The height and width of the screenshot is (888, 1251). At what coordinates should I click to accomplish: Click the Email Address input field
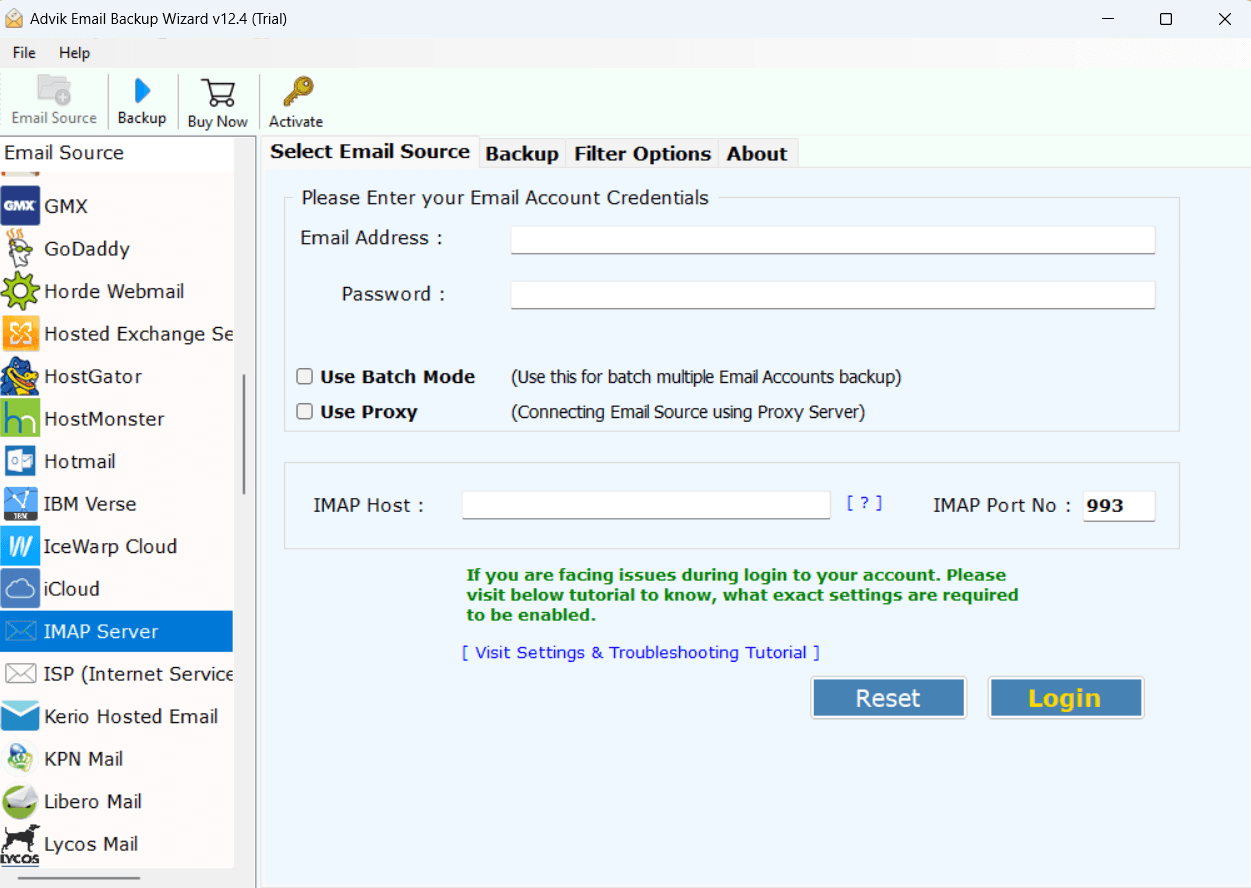click(x=833, y=239)
